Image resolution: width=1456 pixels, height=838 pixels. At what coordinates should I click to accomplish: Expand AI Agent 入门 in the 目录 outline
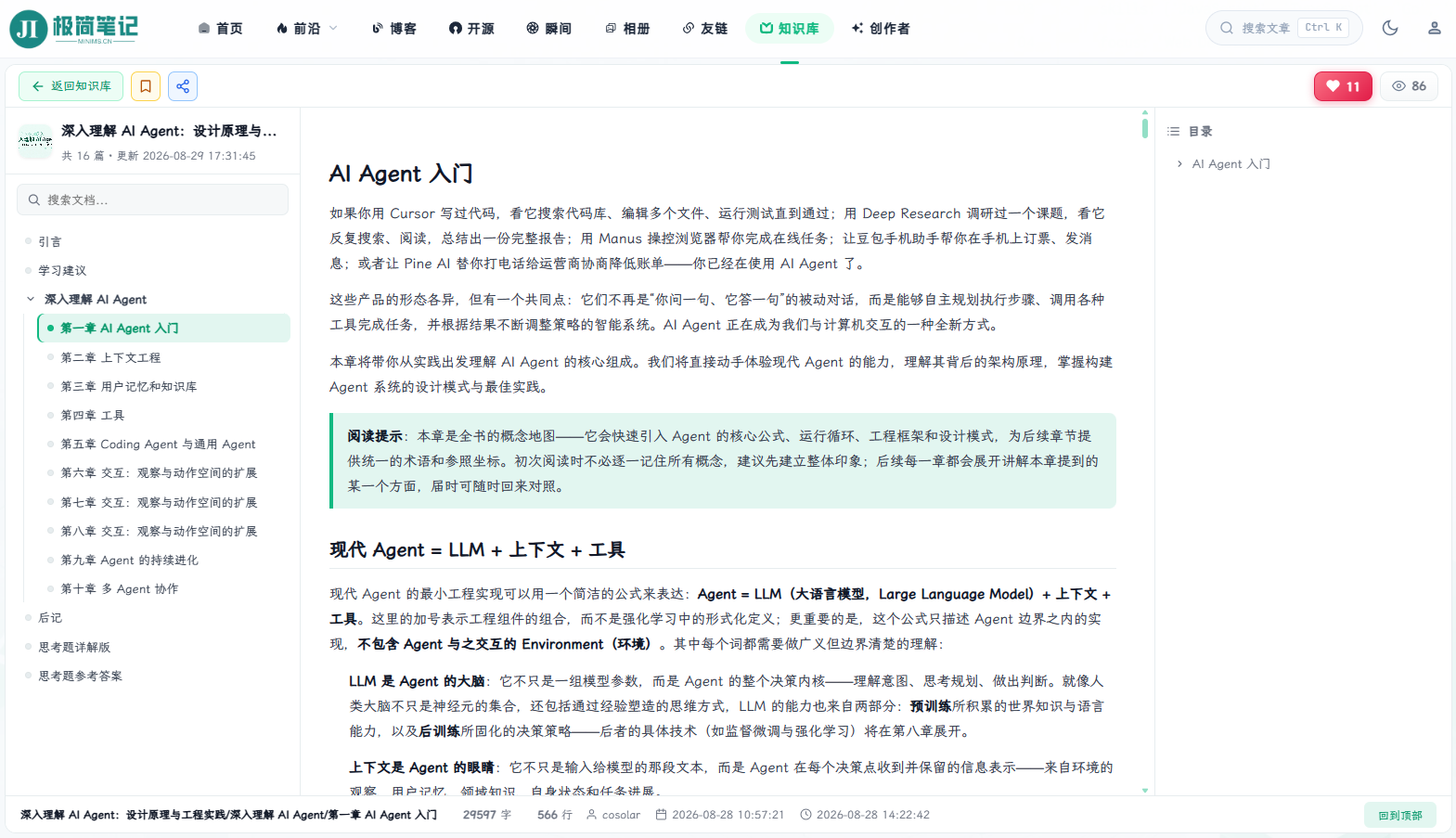pos(1179,163)
